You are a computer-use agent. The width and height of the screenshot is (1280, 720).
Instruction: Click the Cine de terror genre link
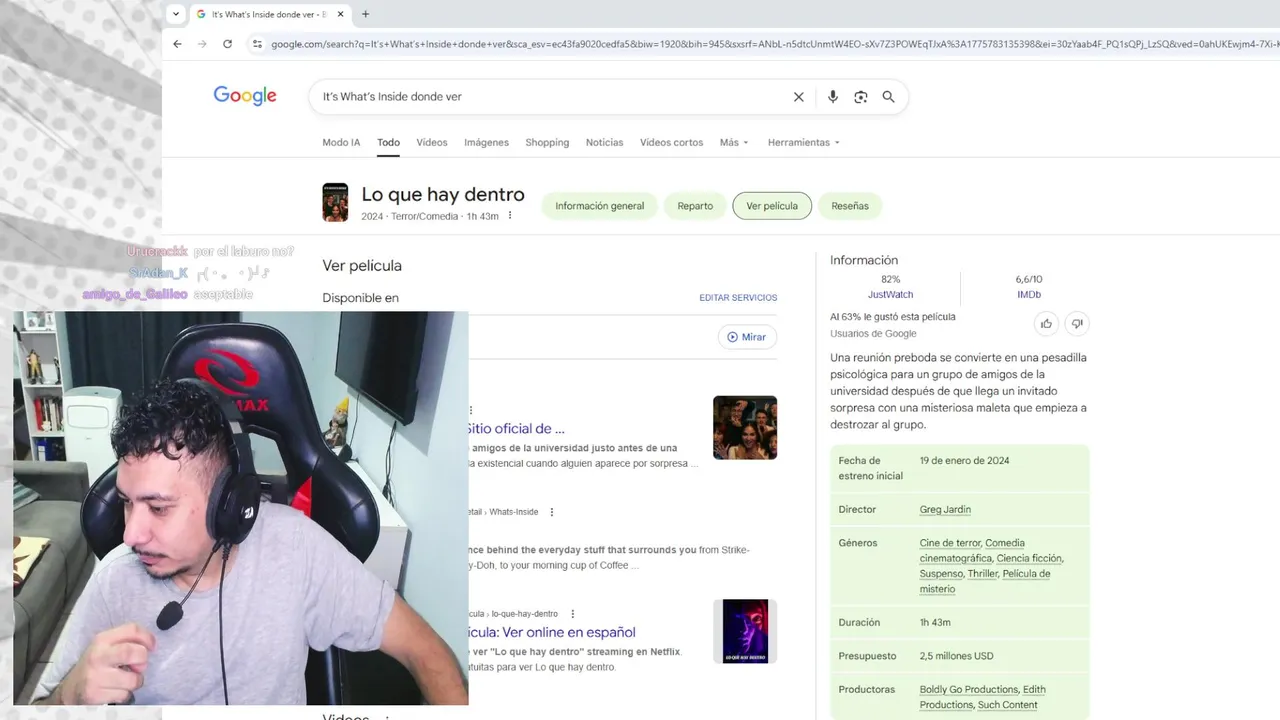pos(950,543)
